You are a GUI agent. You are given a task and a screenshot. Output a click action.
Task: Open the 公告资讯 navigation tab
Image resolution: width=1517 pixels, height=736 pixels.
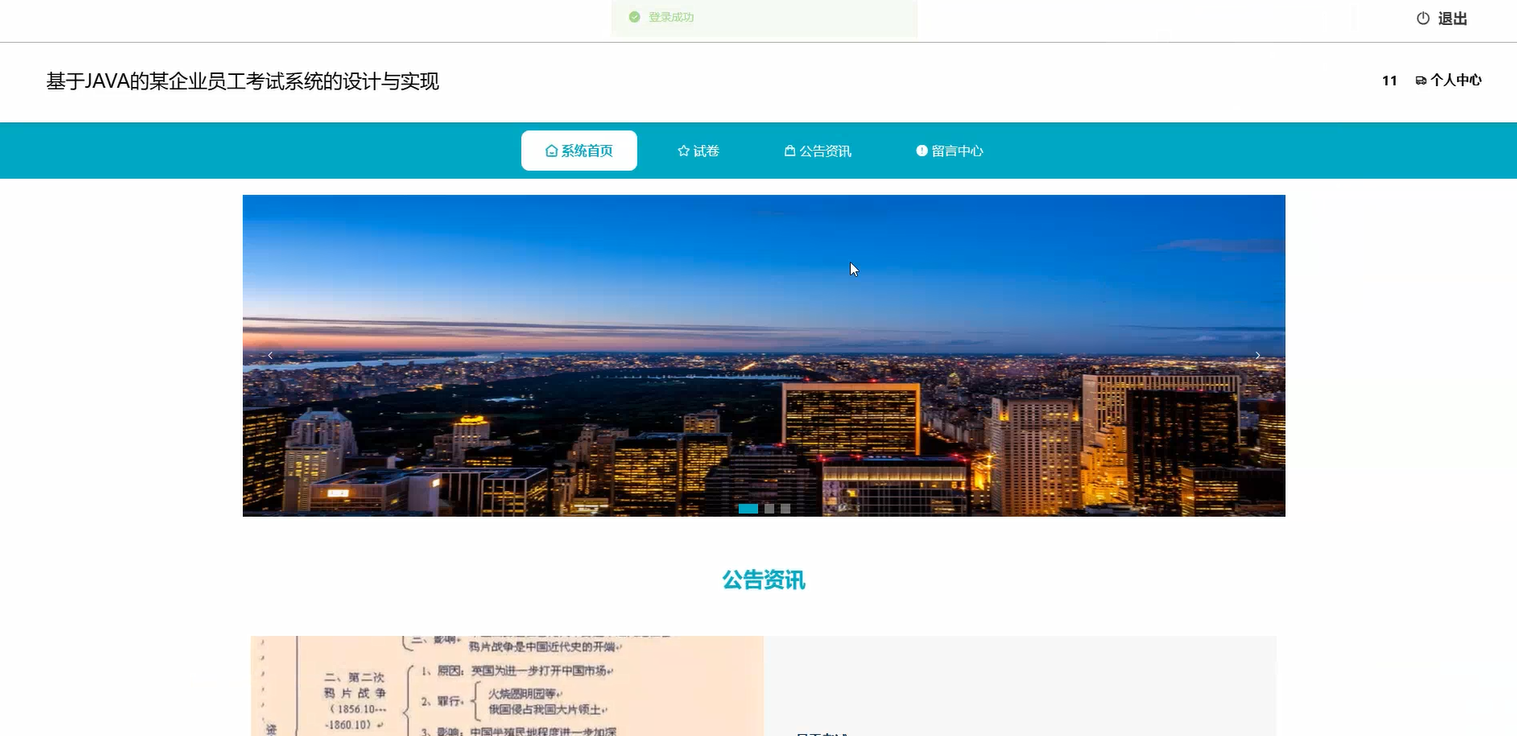coord(824,150)
